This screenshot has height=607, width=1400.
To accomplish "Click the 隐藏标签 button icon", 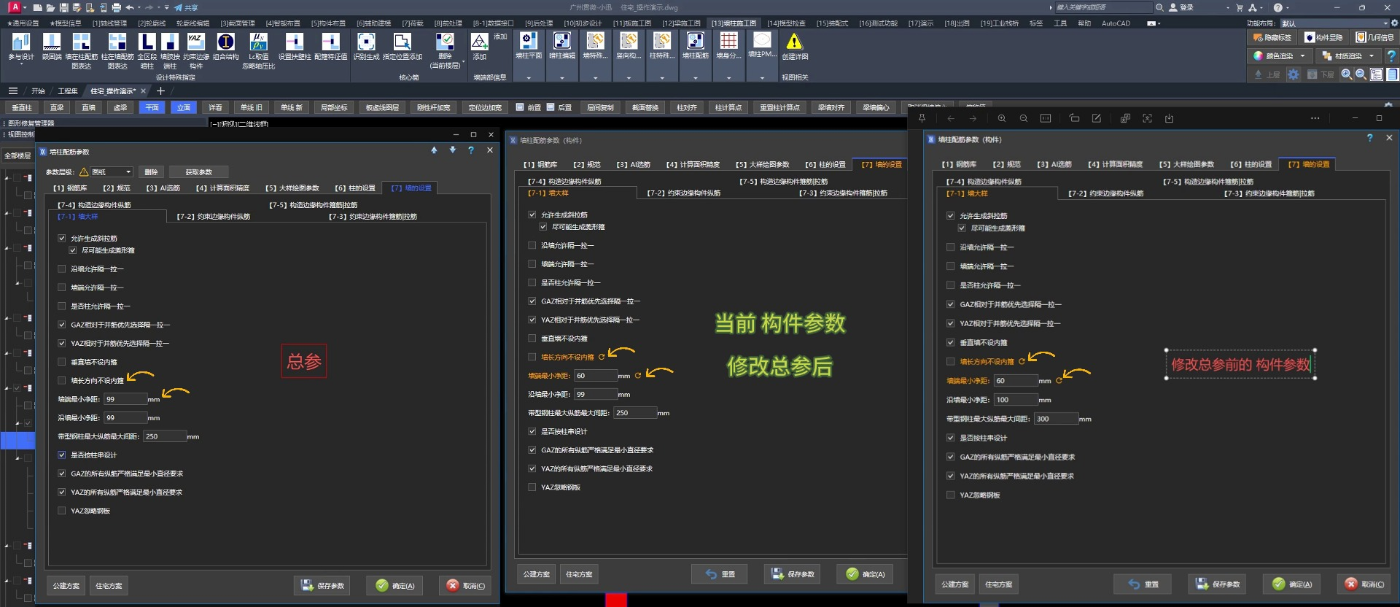I will click(1258, 37).
